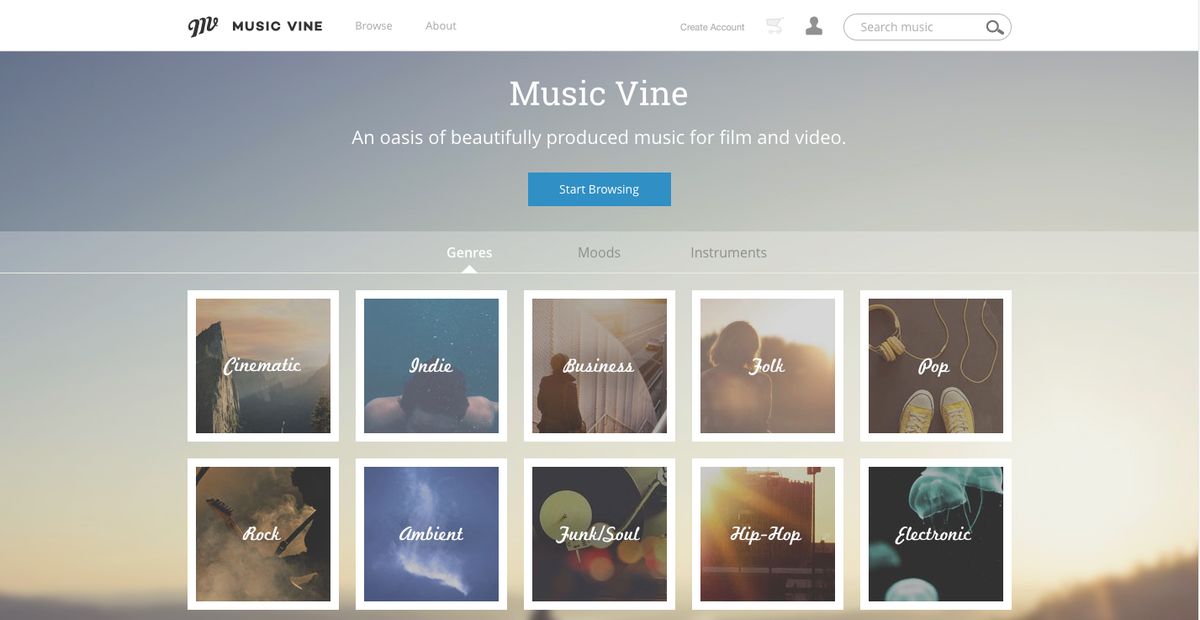Select the Indie genre tile
This screenshot has width=1200, height=620.
pyautogui.click(x=430, y=366)
